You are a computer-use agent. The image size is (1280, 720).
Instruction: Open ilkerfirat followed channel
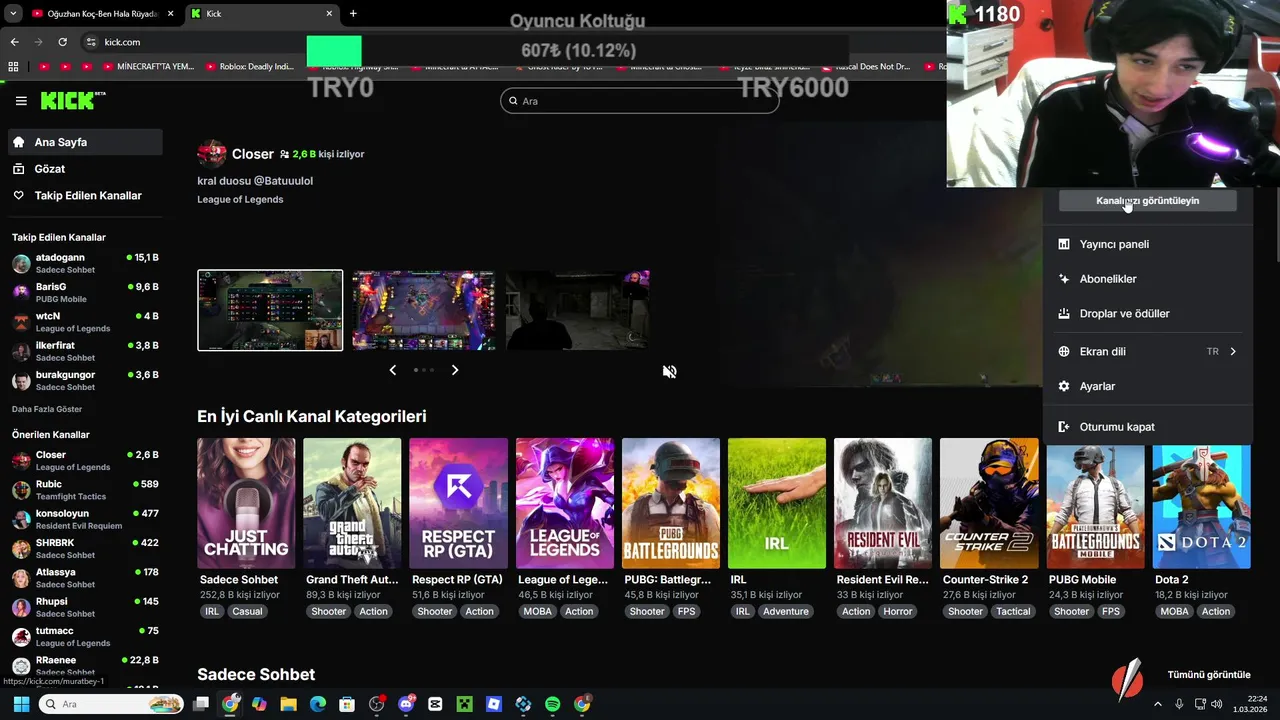click(85, 351)
